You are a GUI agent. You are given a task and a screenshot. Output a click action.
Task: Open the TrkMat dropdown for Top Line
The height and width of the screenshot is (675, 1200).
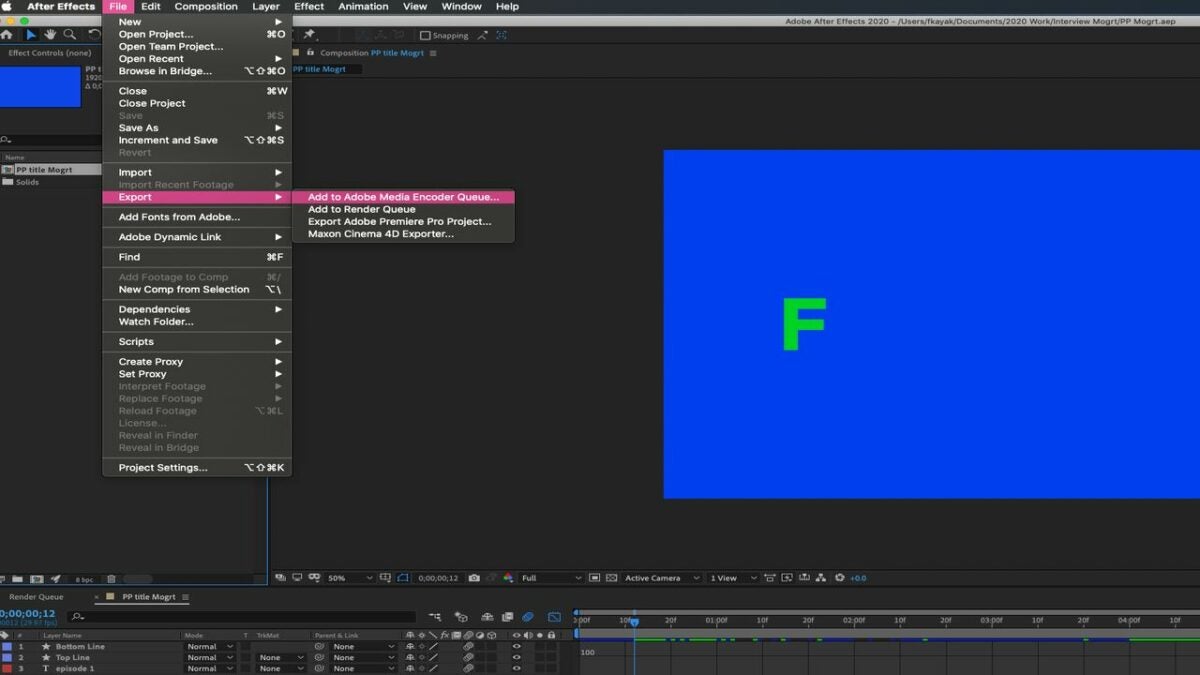click(x=280, y=657)
